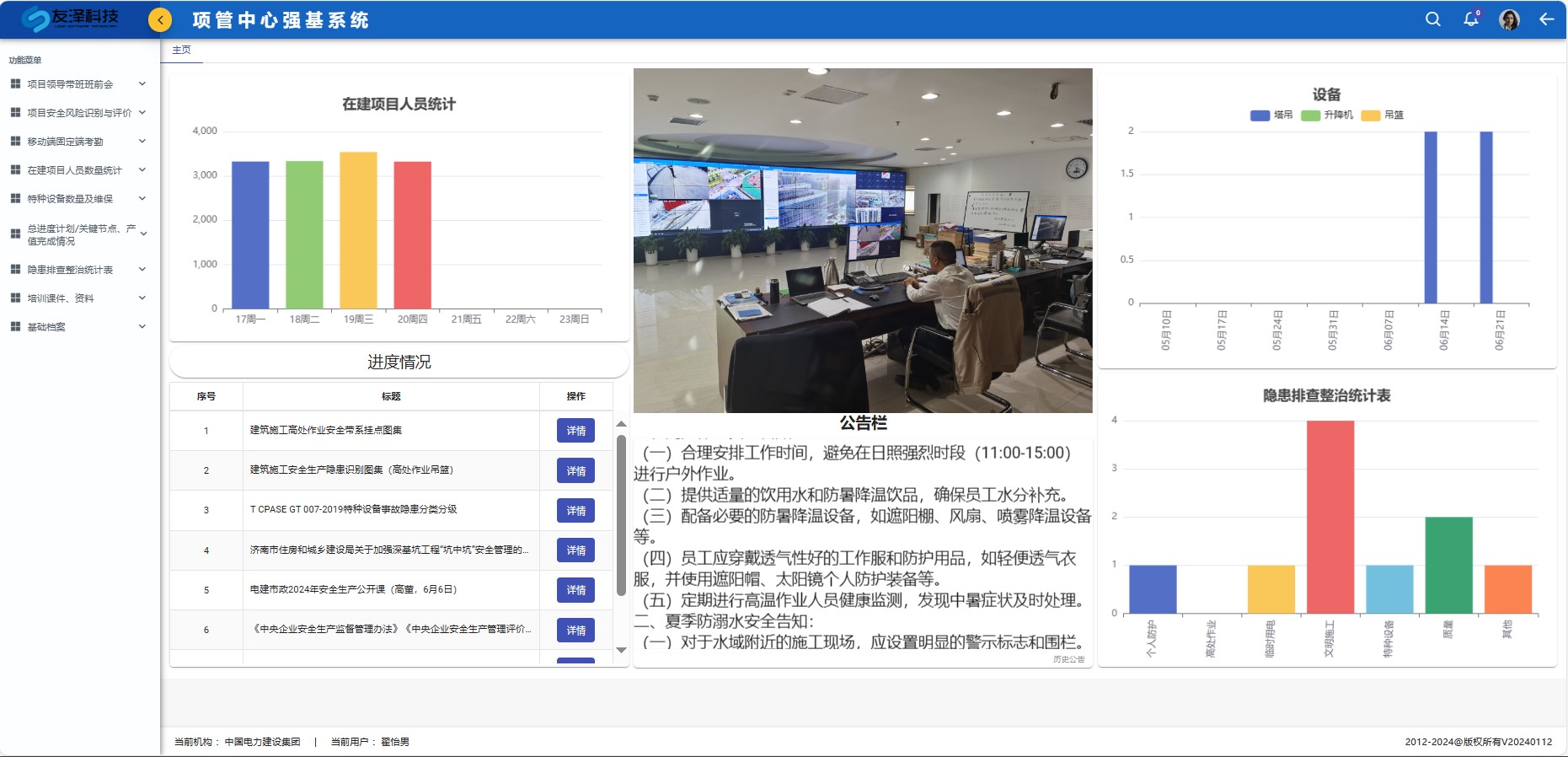The image size is (1568, 757).
Task: Toggle the 塔吊 legend series in 设备 chart
Action: [x=1271, y=115]
